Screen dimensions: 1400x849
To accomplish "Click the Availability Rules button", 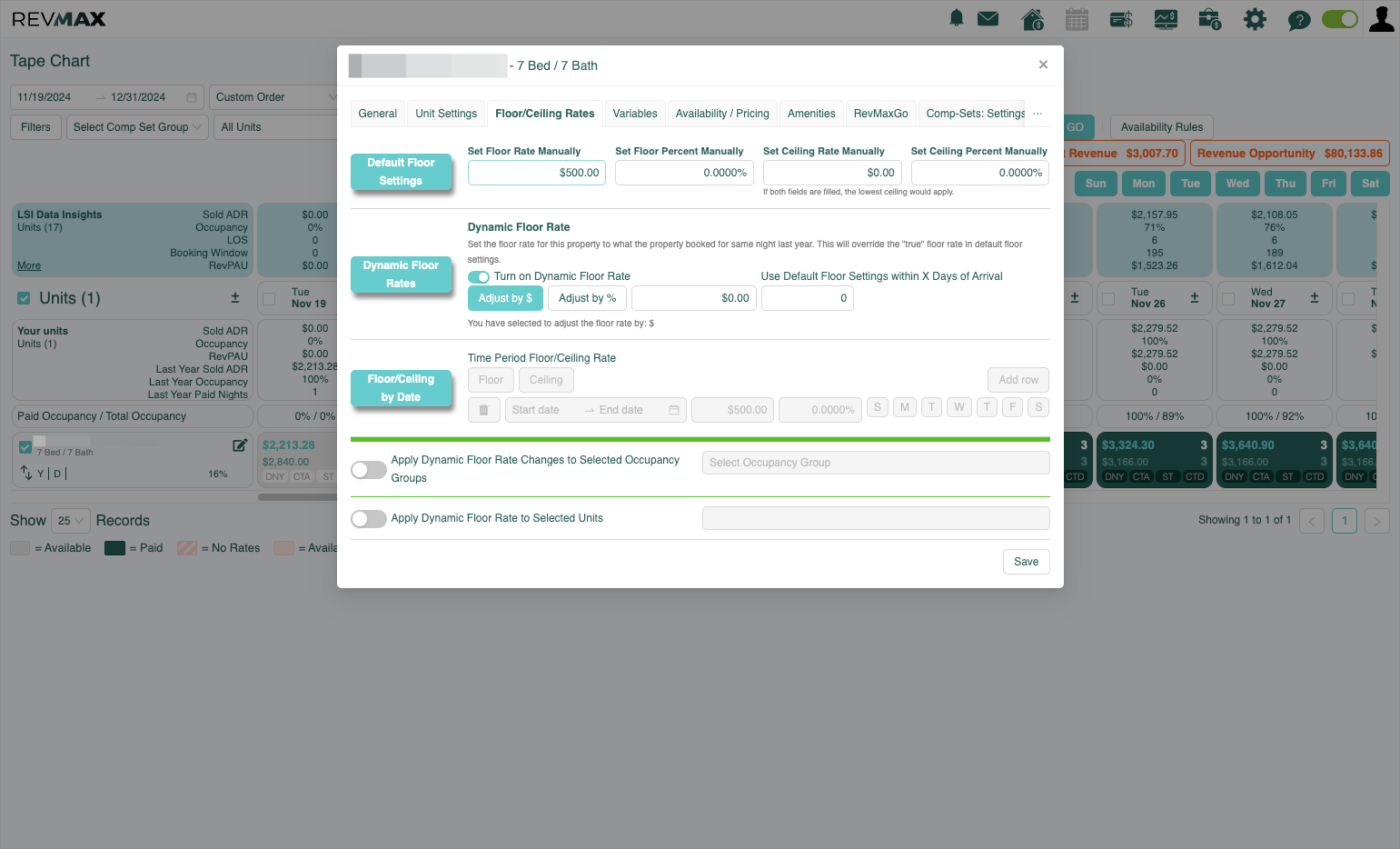I will 1162,127.
